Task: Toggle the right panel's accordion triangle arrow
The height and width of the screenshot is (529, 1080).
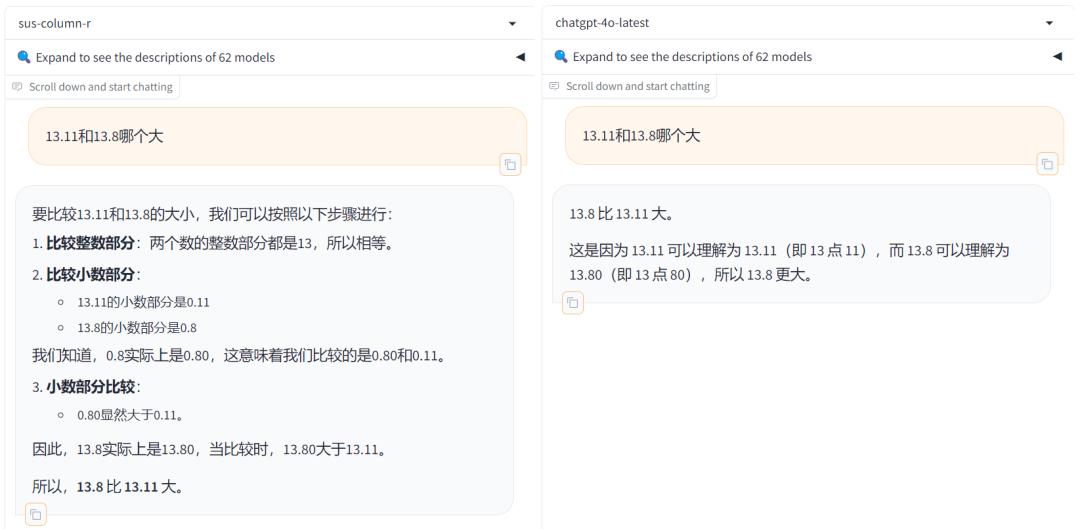Action: click(1057, 57)
